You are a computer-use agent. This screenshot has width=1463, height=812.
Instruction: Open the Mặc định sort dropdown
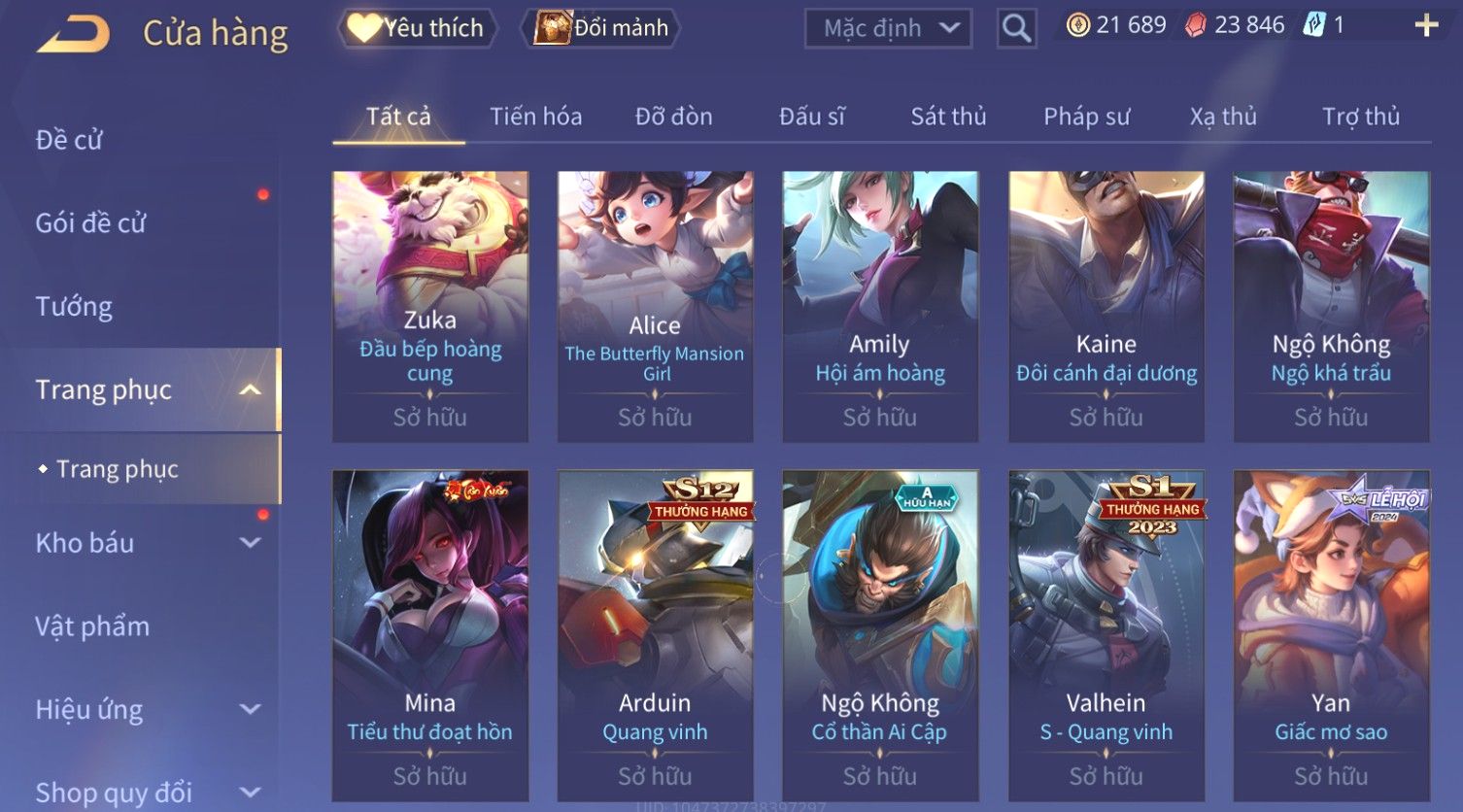(x=889, y=28)
